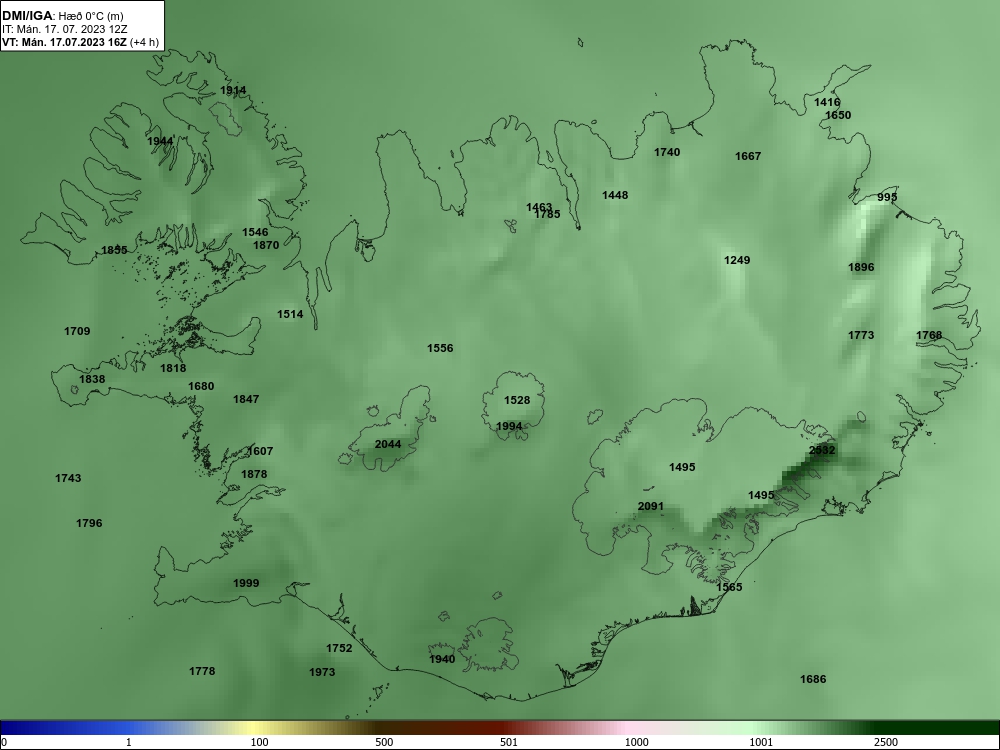This screenshot has width=1000, height=750.
Task: Click the 1752 value
Action: point(339,648)
